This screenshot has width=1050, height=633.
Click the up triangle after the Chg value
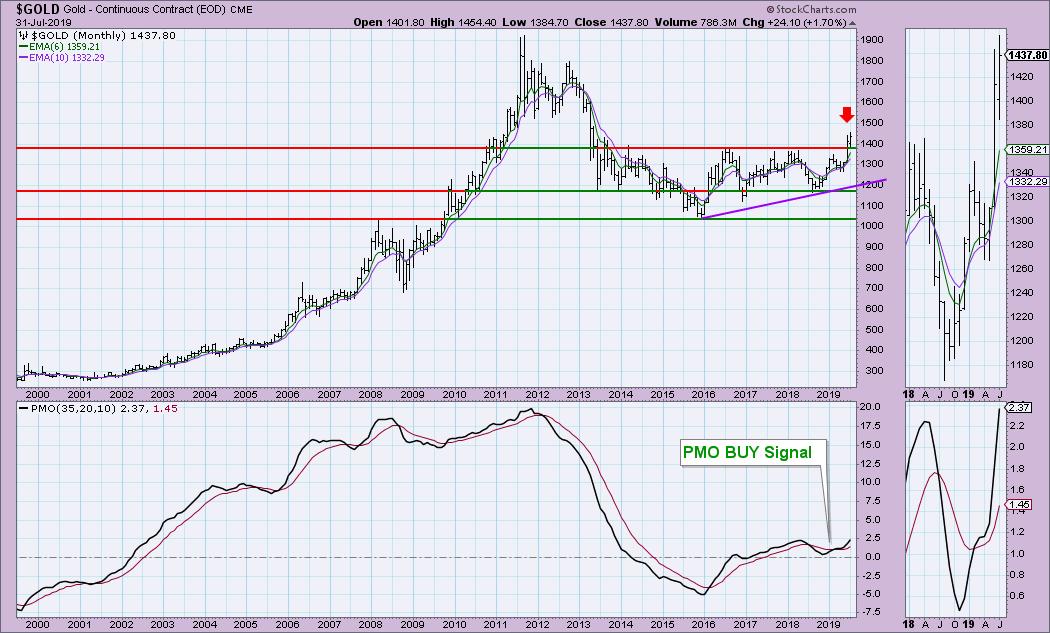852,23
